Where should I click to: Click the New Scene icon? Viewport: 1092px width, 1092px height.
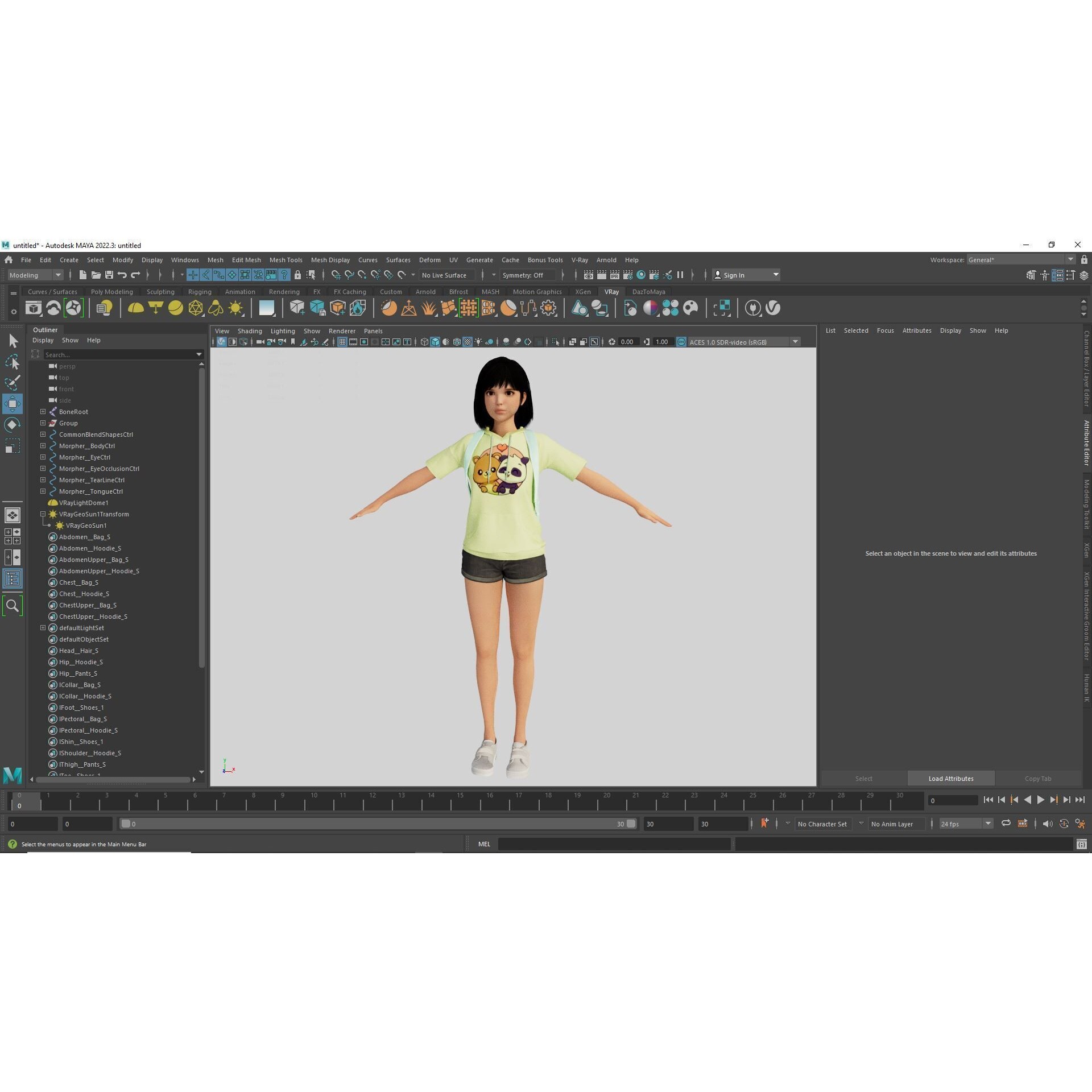tap(82, 275)
